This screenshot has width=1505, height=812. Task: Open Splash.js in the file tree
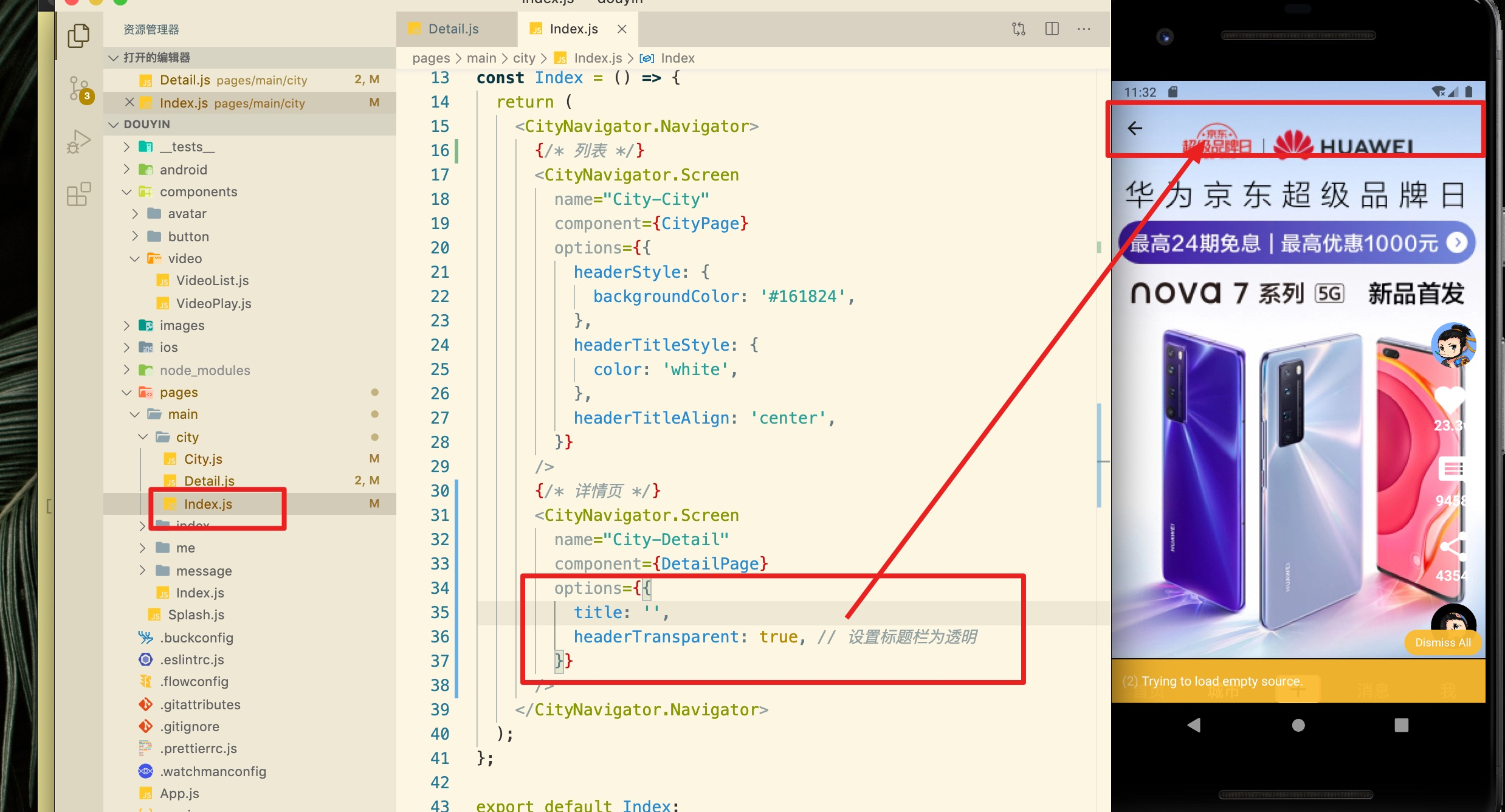point(250,614)
